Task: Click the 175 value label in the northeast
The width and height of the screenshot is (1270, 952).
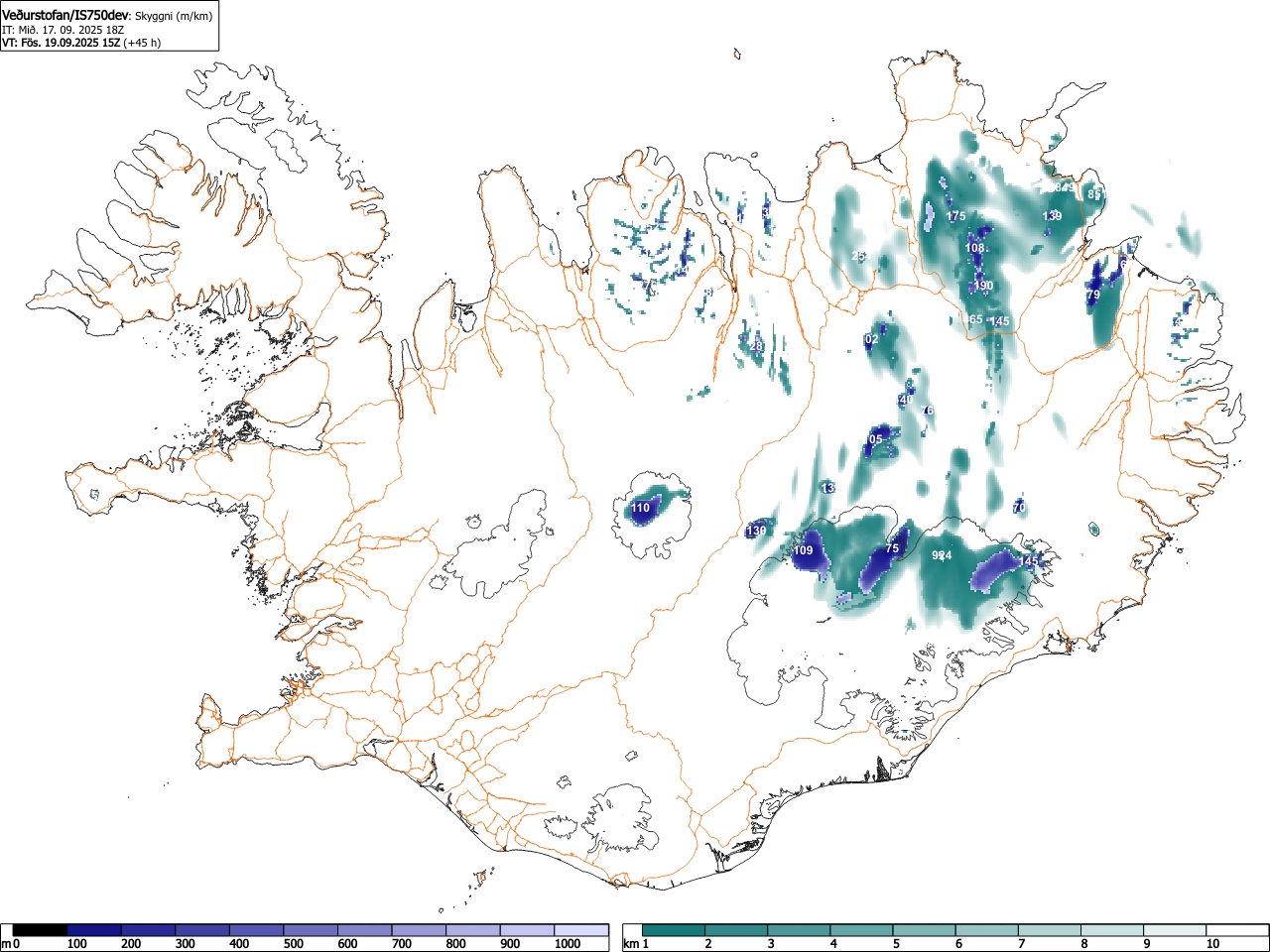Action: pyautogui.click(x=955, y=216)
